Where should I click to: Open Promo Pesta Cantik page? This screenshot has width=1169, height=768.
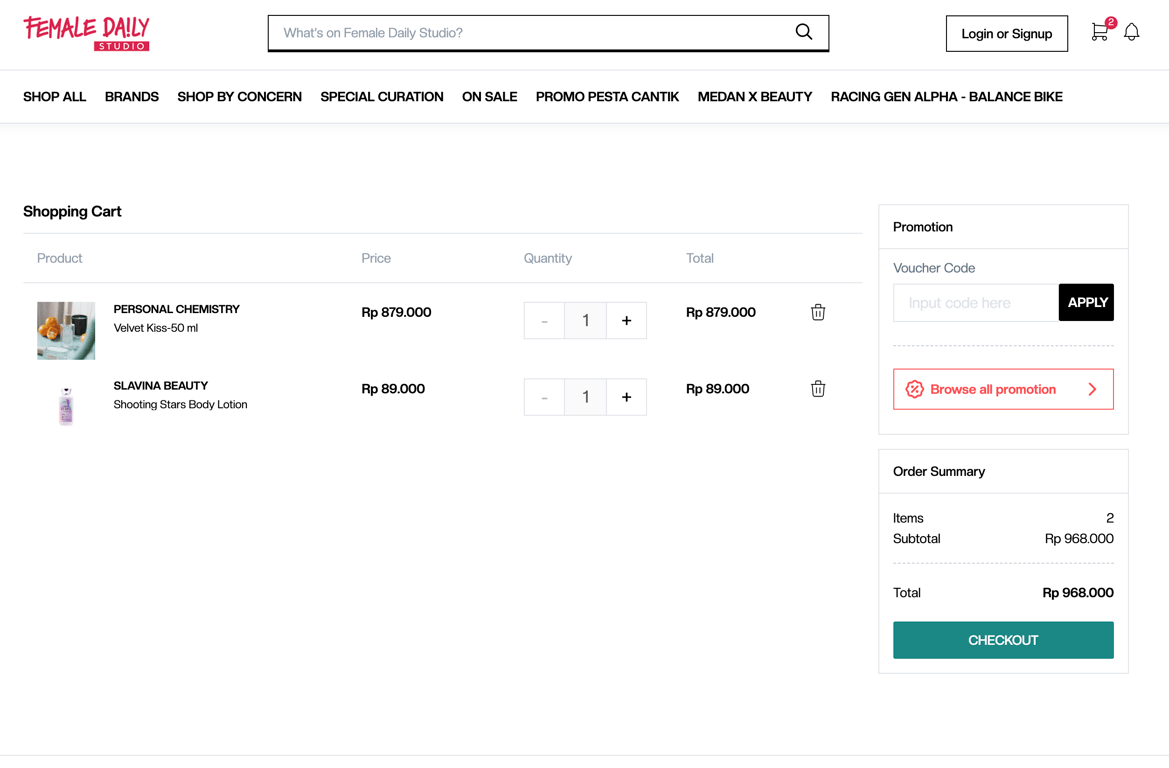608,97
